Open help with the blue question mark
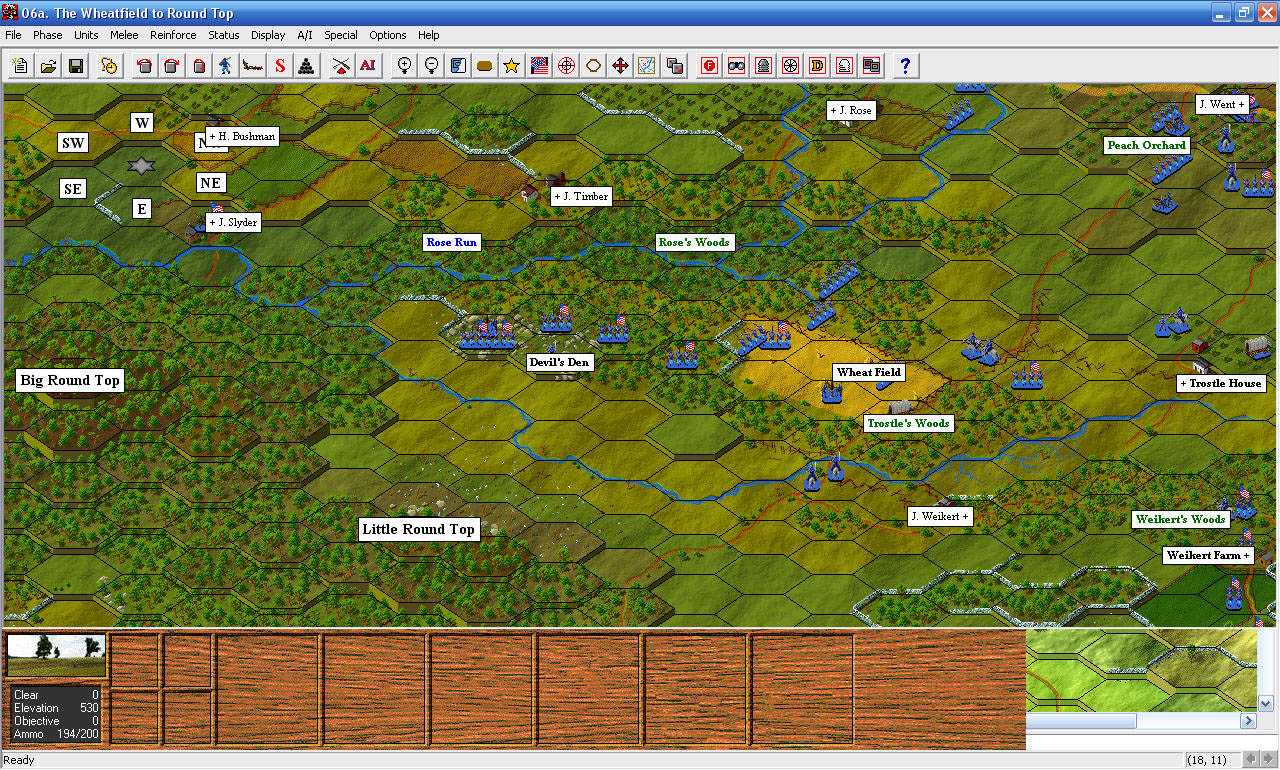 tap(905, 66)
